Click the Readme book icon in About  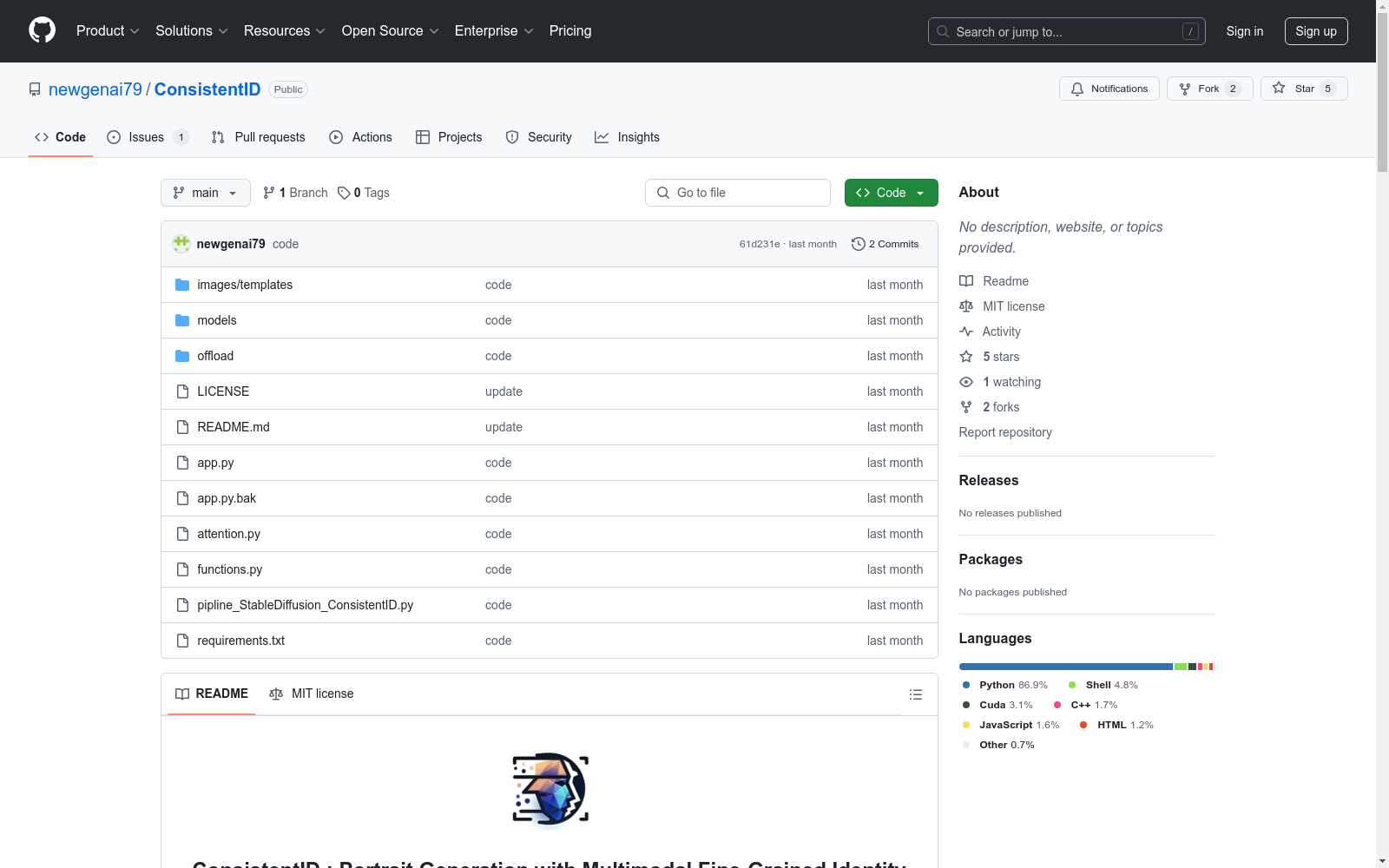point(966,281)
